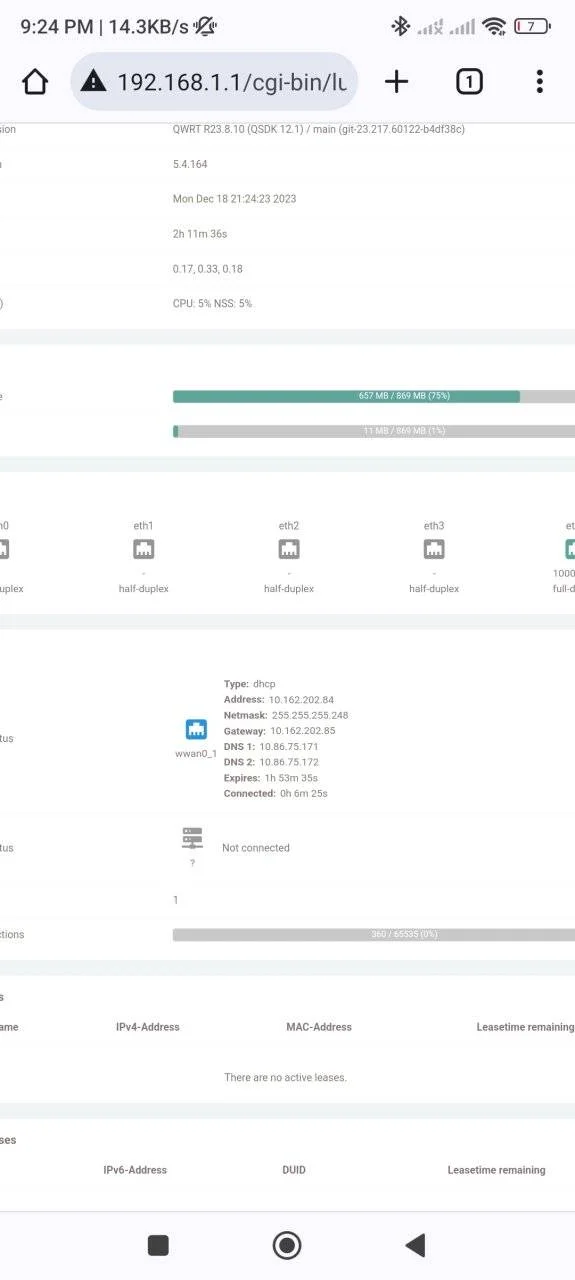Select the Address 10.162.202.84 line
The width and height of the screenshot is (575, 1280).
pos(279,700)
